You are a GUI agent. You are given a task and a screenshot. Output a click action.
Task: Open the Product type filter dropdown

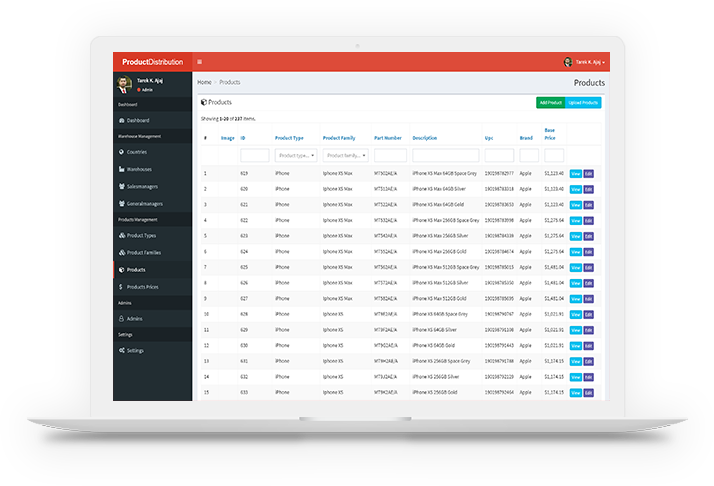tap(296, 156)
